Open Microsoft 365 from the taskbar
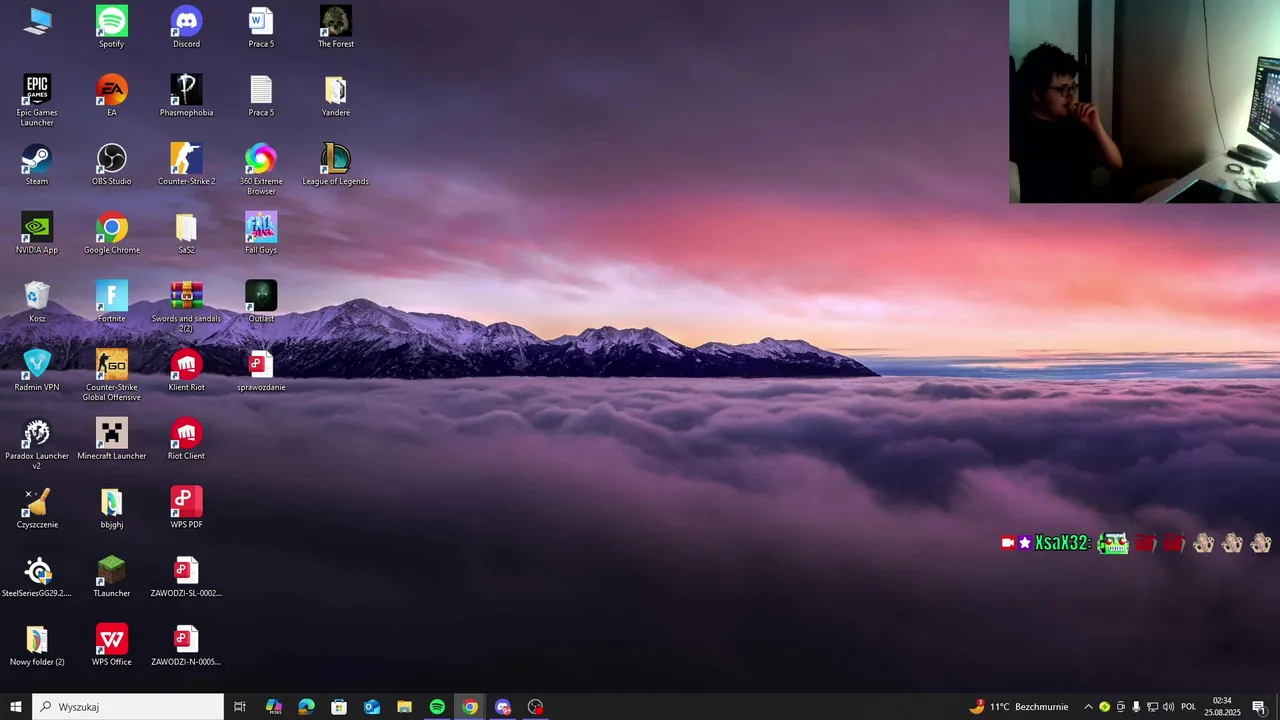 pyautogui.click(x=273, y=707)
